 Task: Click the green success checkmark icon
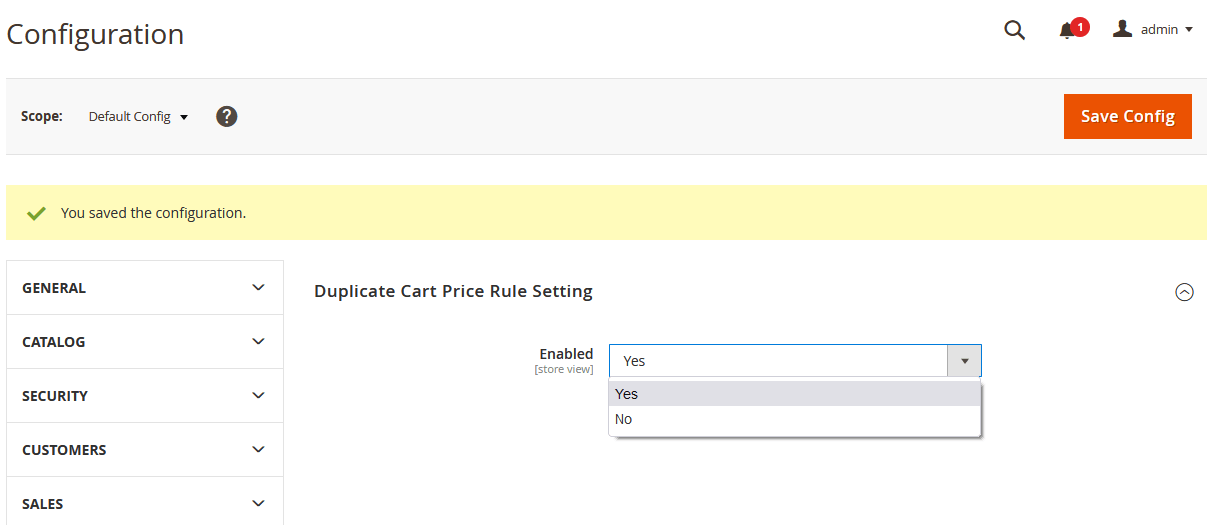tap(37, 213)
